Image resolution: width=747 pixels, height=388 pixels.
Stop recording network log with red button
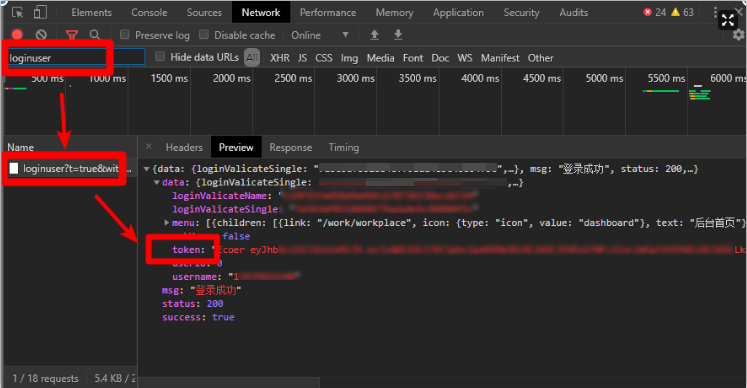[x=17, y=35]
